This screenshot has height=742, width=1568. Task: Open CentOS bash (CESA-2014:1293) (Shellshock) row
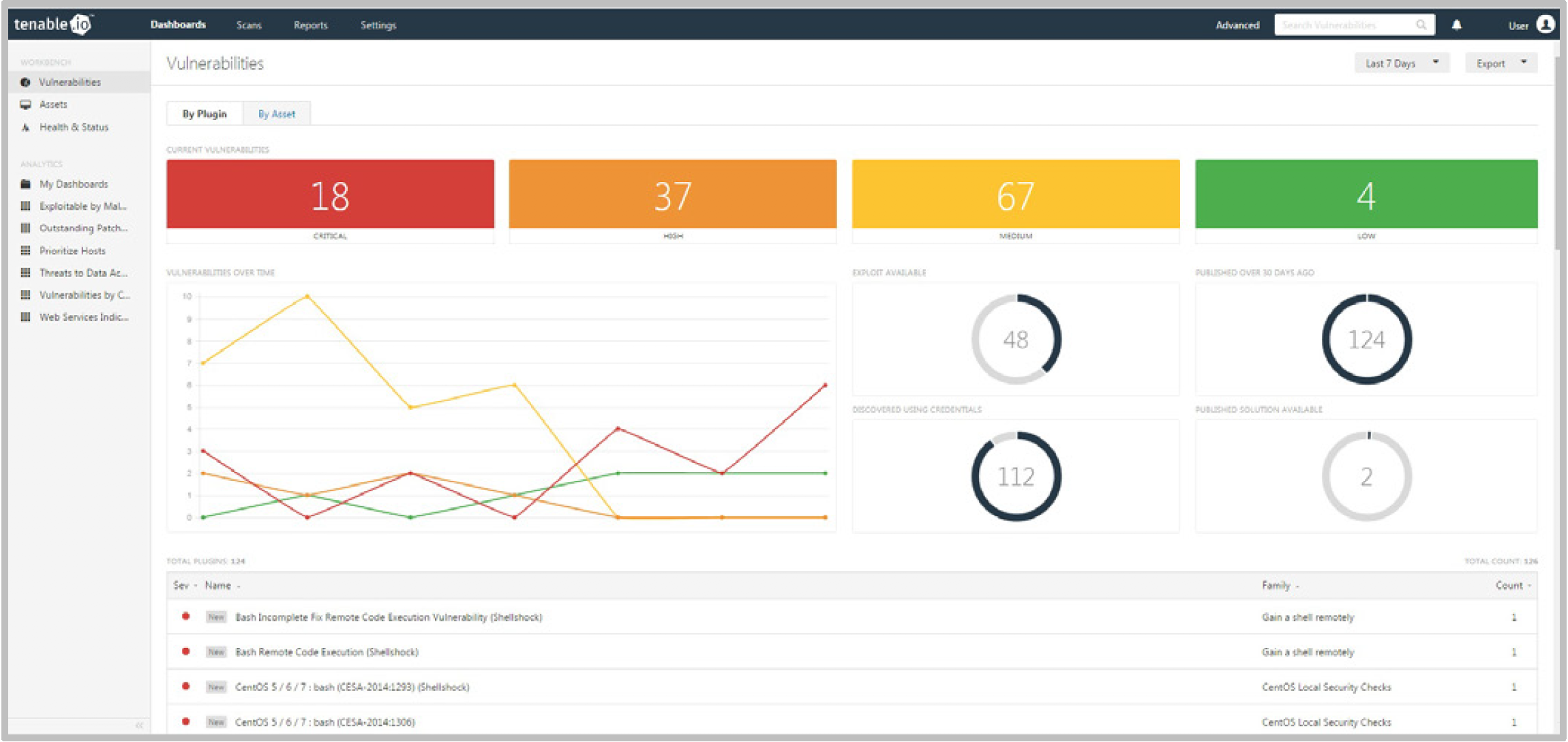852,687
